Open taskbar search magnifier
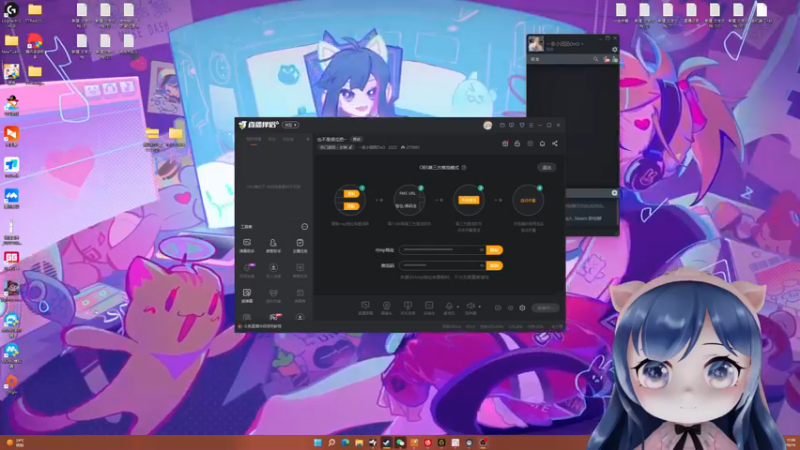This screenshot has width=800, height=450. [332, 442]
